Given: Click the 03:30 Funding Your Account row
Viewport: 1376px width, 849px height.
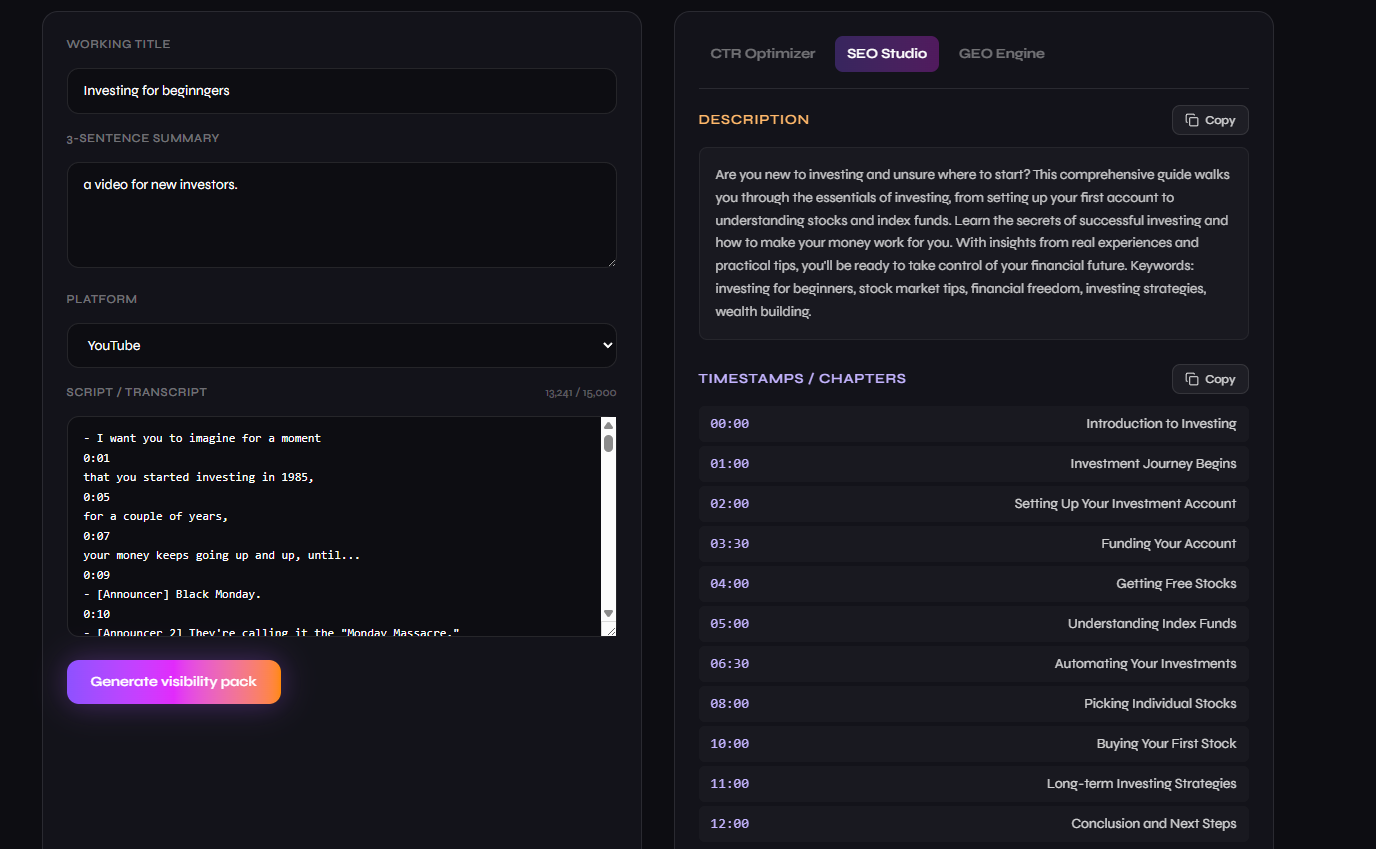Looking at the screenshot, I should point(974,544).
